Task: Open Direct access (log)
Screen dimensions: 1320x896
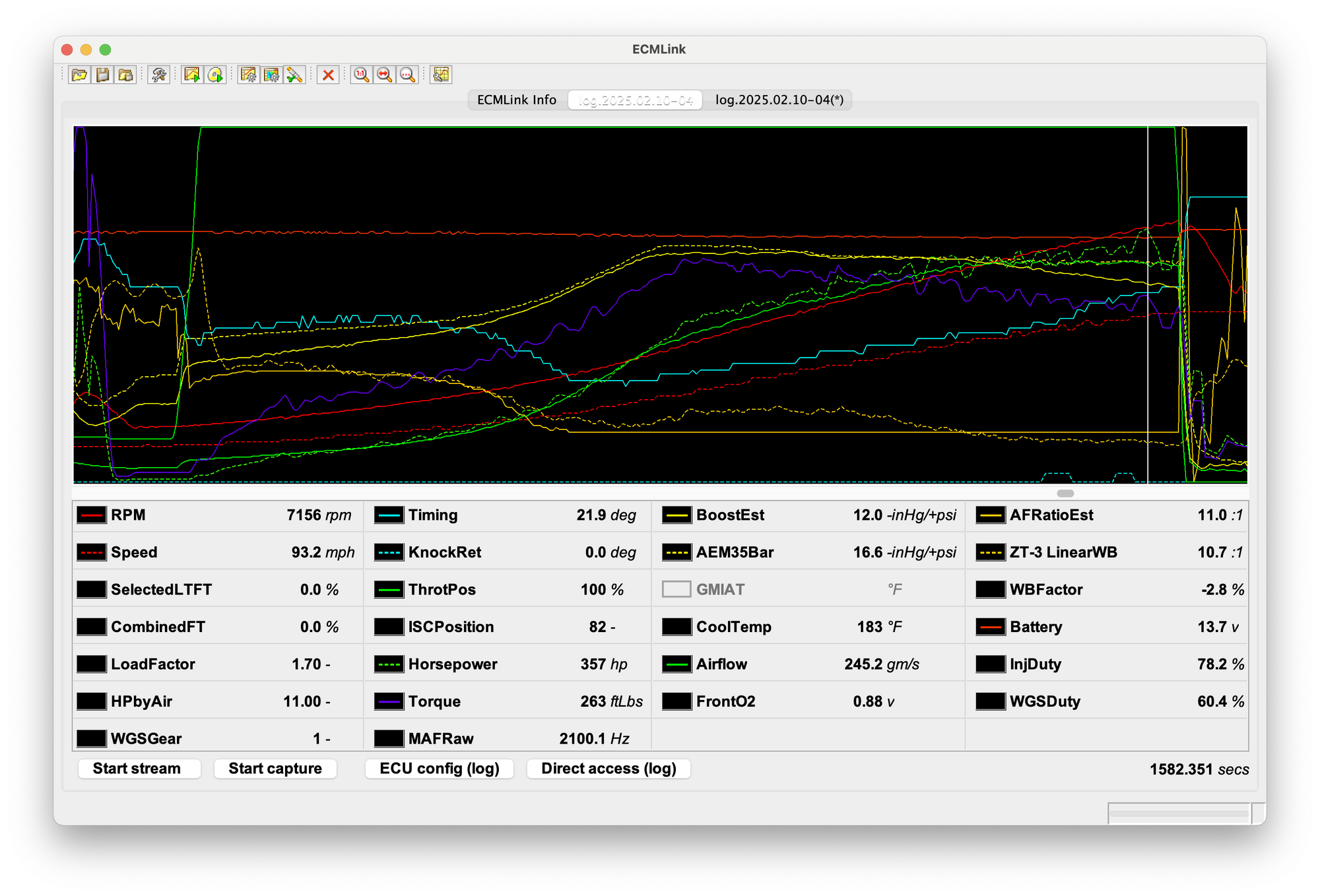Action: pos(609,769)
